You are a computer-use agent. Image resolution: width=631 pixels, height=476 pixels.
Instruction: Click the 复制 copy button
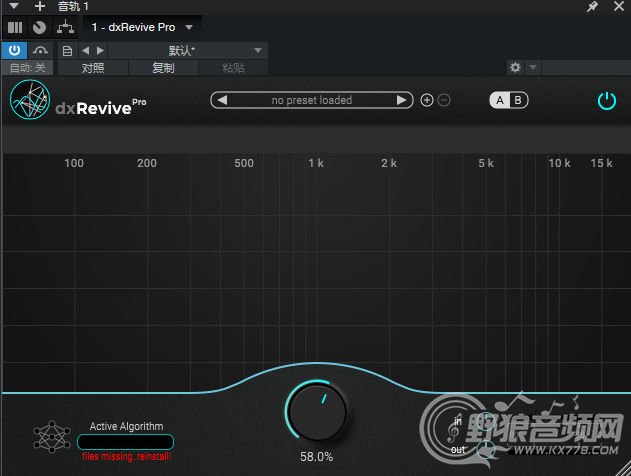pyautogui.click(x=163, y=68)
